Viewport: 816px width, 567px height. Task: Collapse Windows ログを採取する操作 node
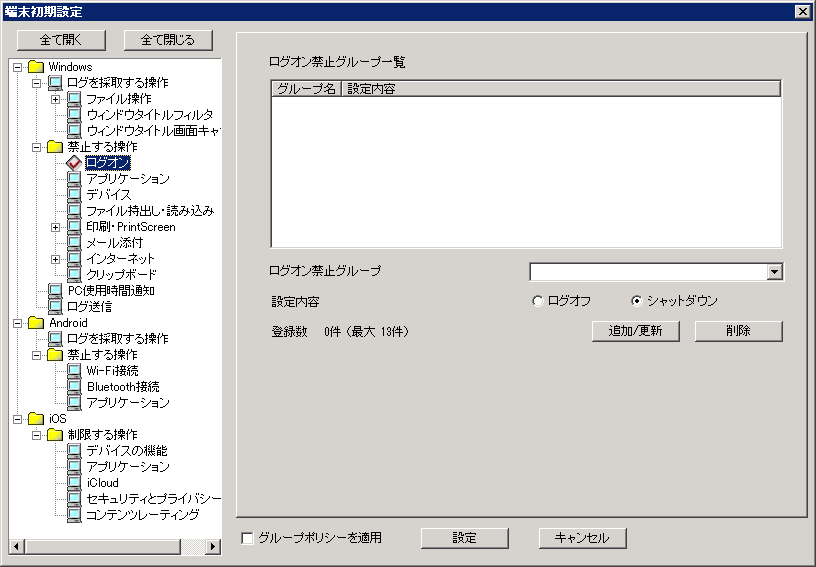tap(36, 83)
